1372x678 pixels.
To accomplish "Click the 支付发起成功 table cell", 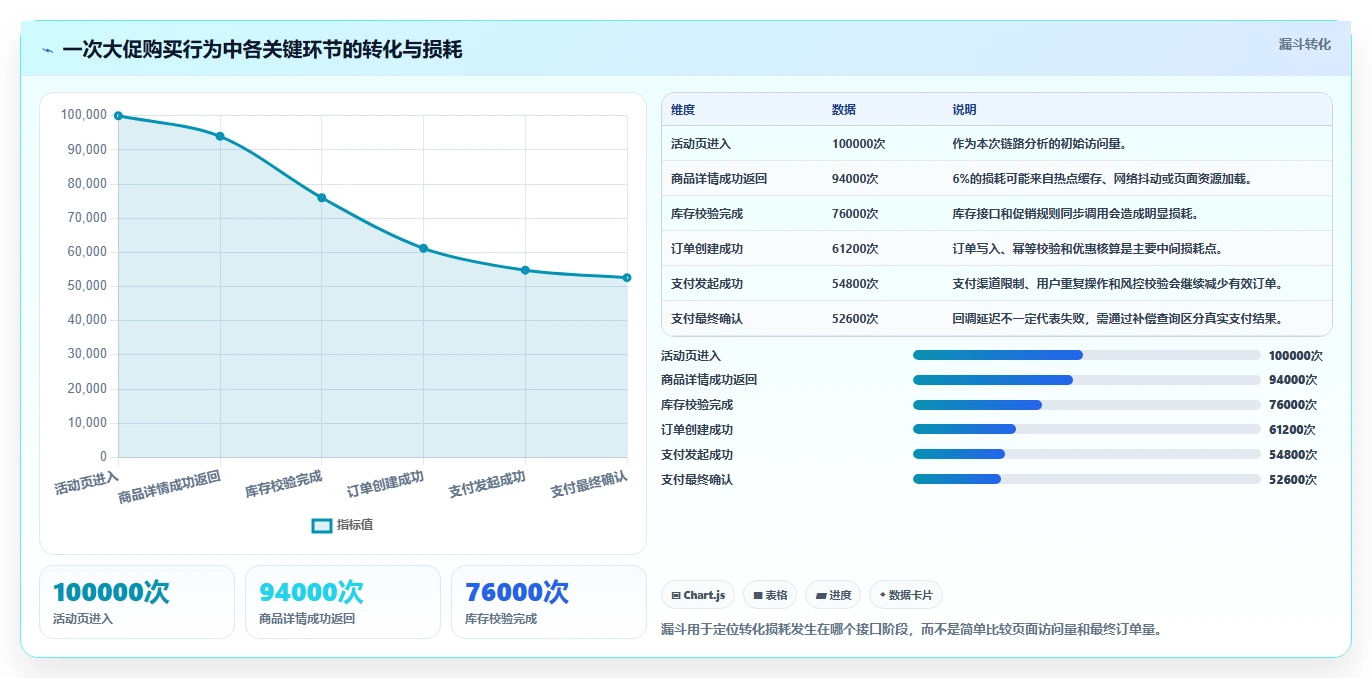I will [742, 284].
